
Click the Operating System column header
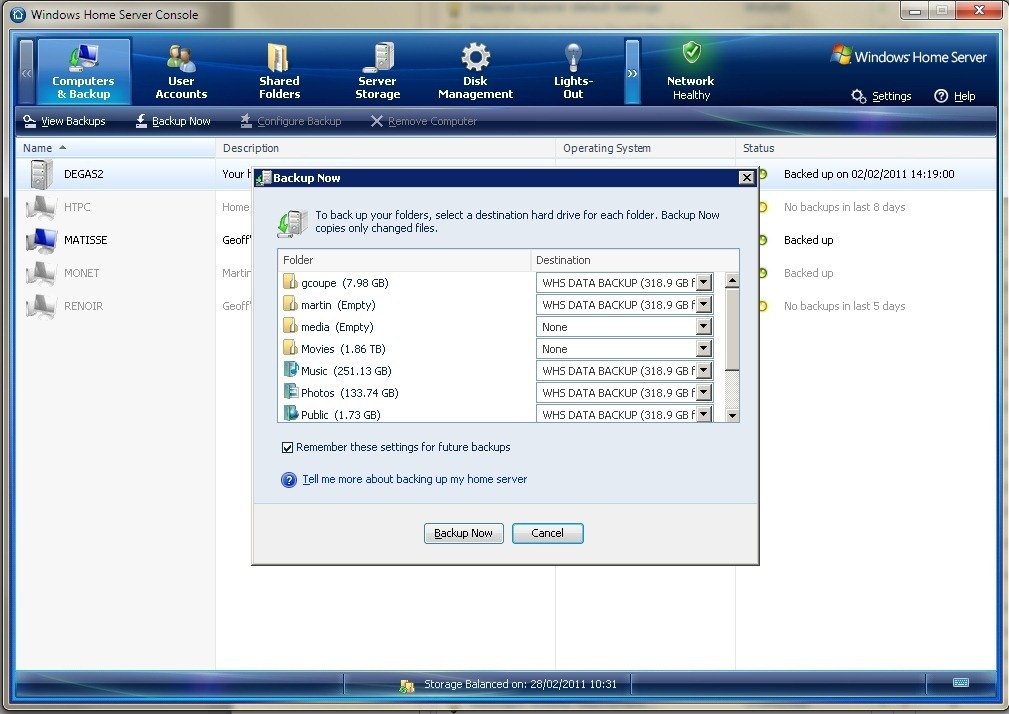(x=645, y=148)
